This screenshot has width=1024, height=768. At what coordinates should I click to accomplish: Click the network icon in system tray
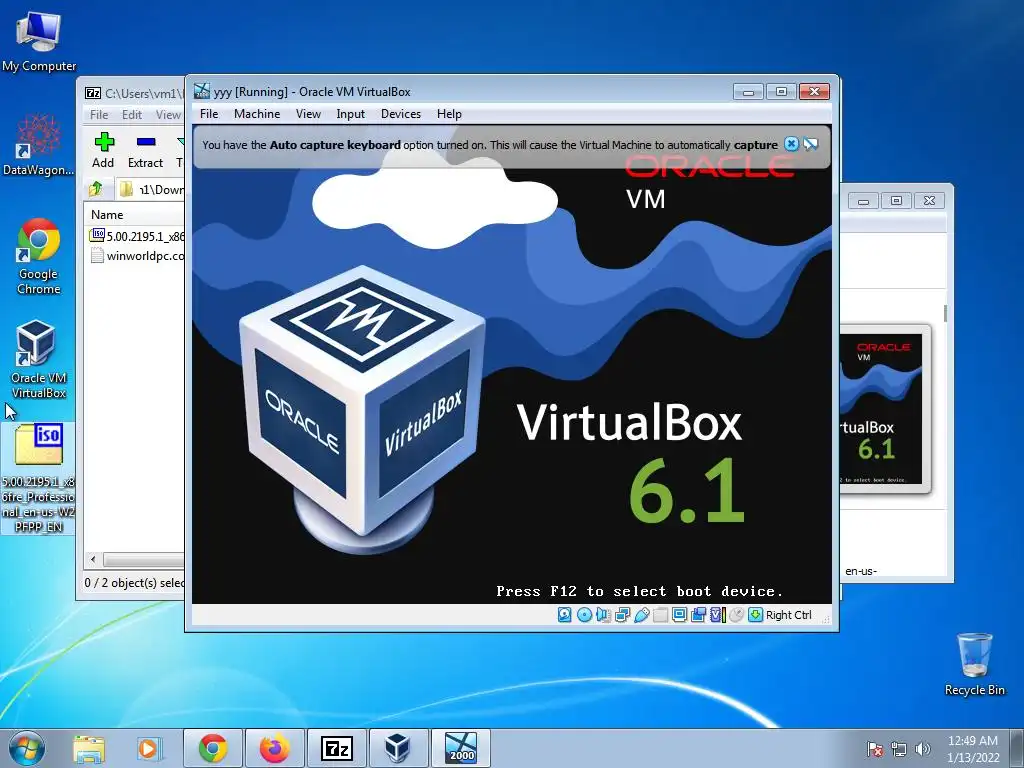899,749
